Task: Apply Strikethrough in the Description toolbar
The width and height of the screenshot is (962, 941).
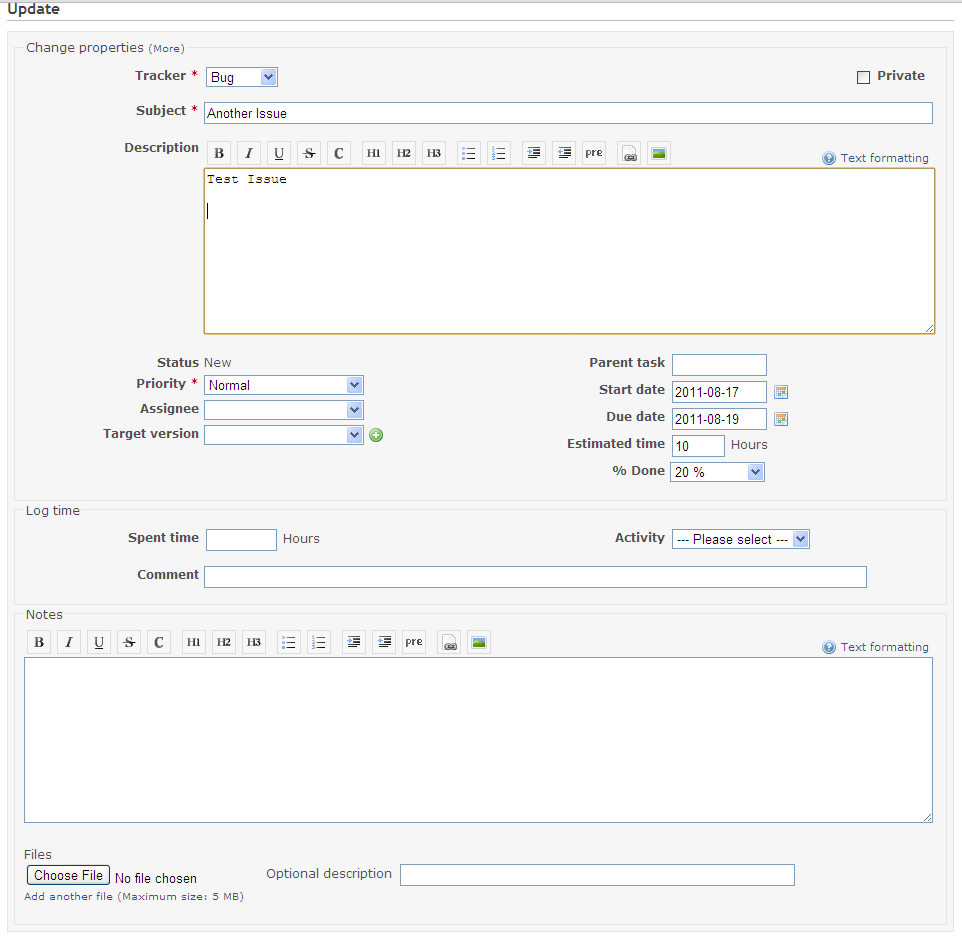Action: tap(309, 153)
